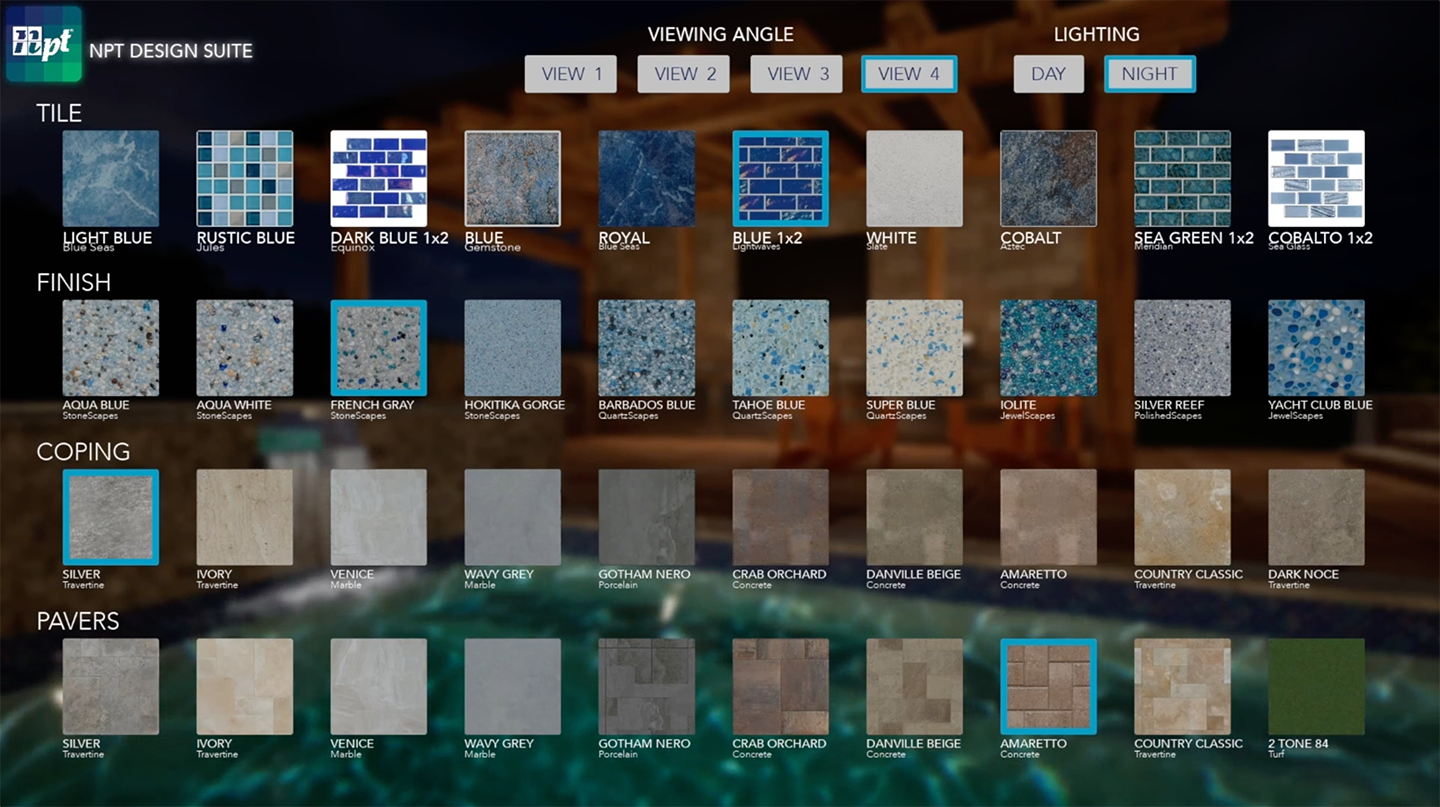The image size is (1440, 807).
Task: Choose Light Blue tile swatch
Action: coord(111,179)
